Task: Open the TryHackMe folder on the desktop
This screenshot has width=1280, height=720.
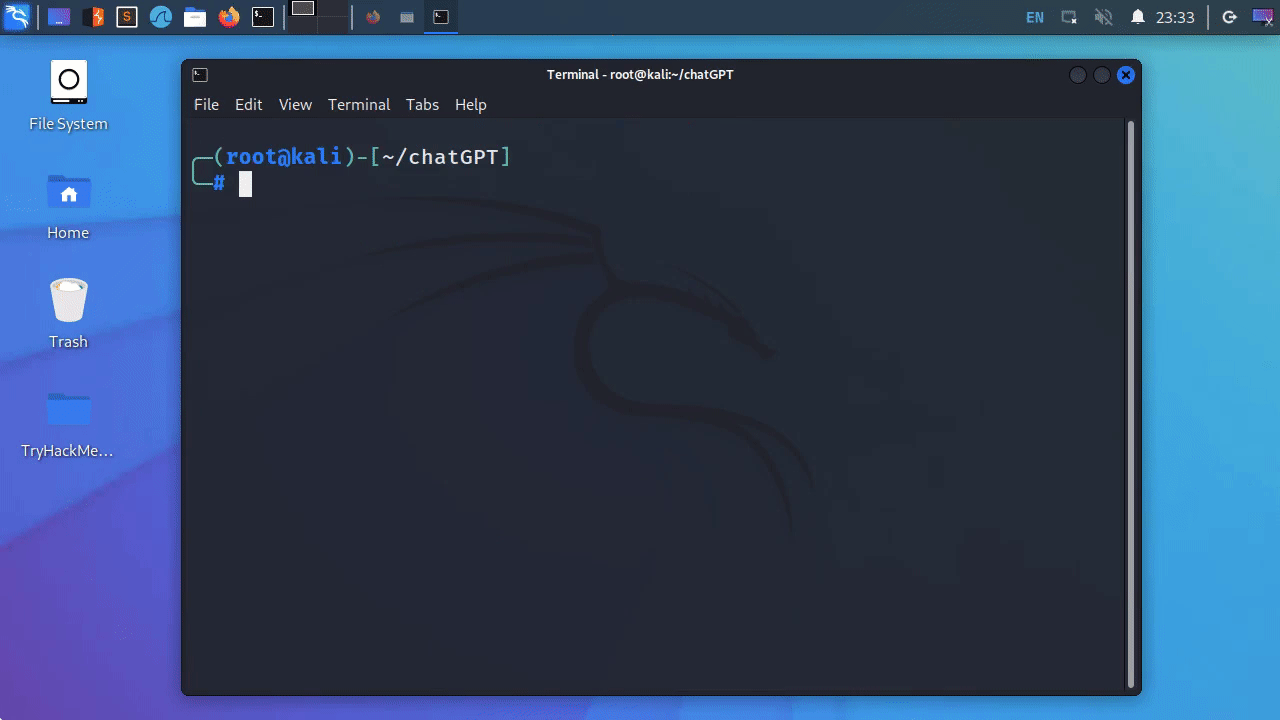Action: (67, 409)
